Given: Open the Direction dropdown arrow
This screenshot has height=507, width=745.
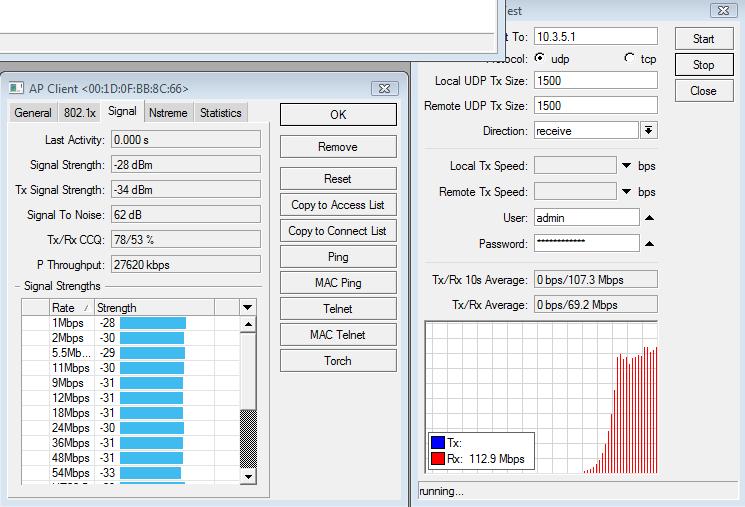Looking at the screenshot, I should point(648,131).
